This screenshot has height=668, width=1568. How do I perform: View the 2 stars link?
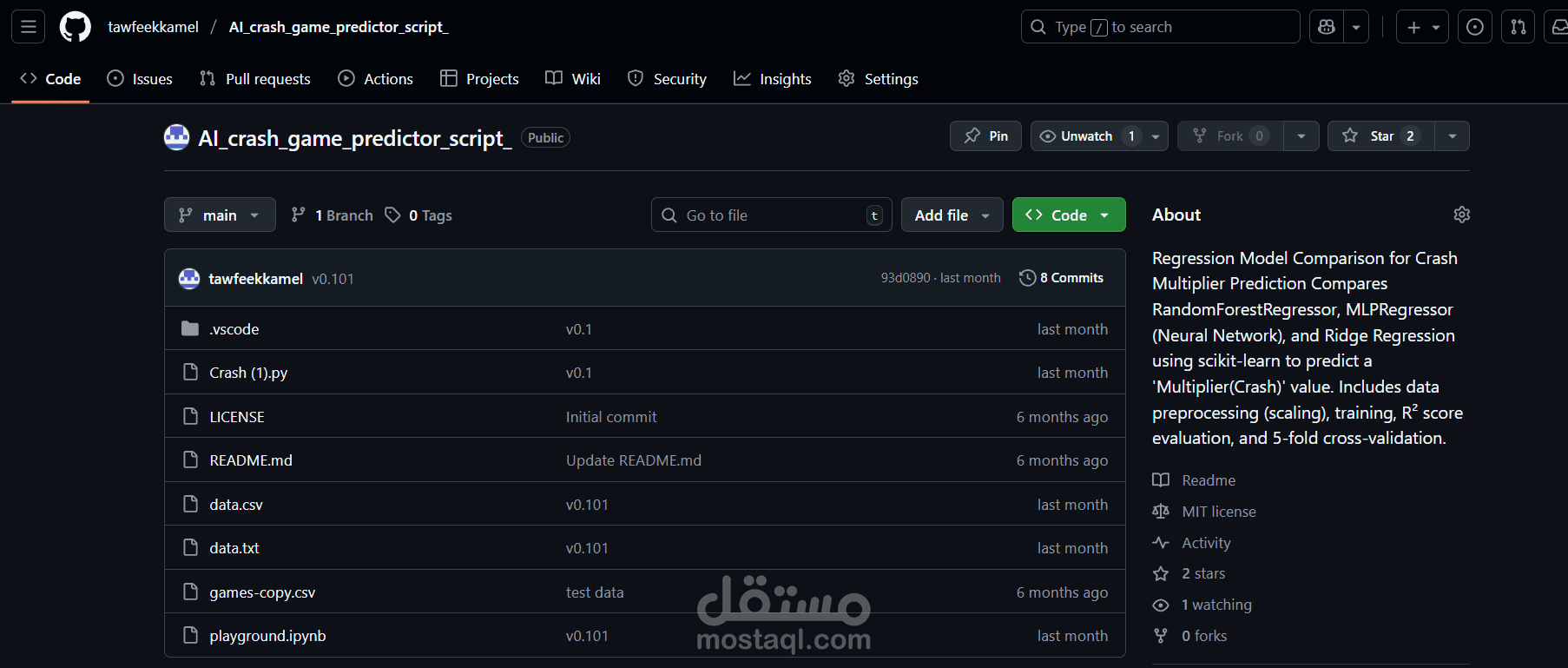click(x=1189, y=573)
